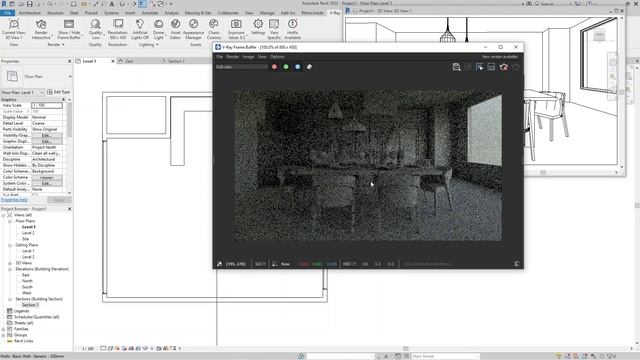The image size is (640, 360).
Task: Toggle the blue channel in Frame Buffer
Action: click(x=298, y=67)
